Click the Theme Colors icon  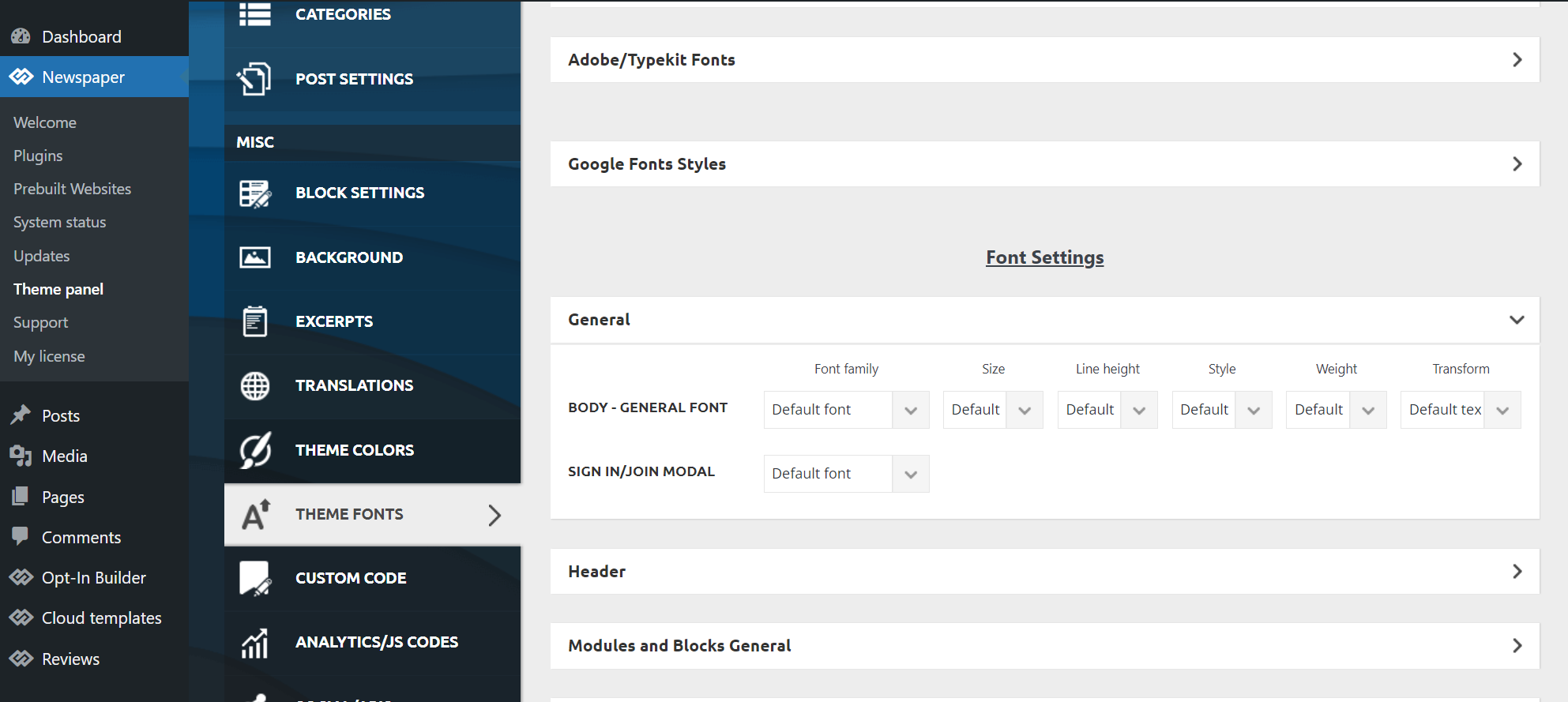[255, 450]
